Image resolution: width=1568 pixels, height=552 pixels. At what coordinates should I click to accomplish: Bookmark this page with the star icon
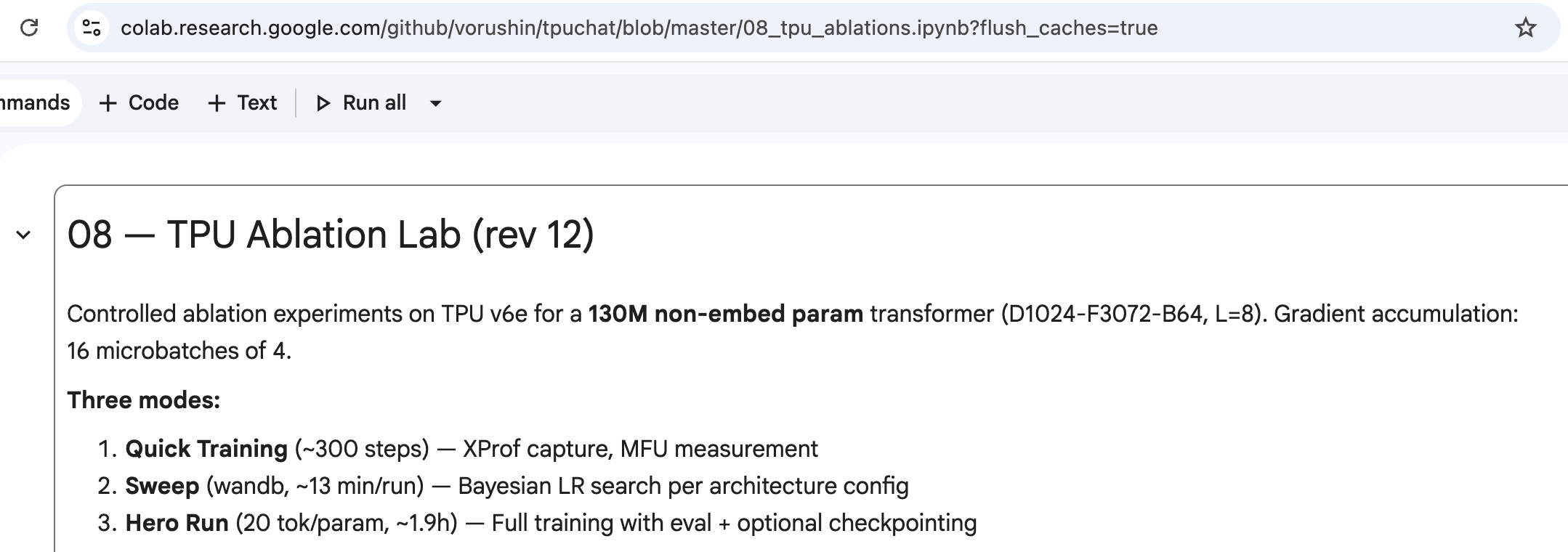(1525, 28)
